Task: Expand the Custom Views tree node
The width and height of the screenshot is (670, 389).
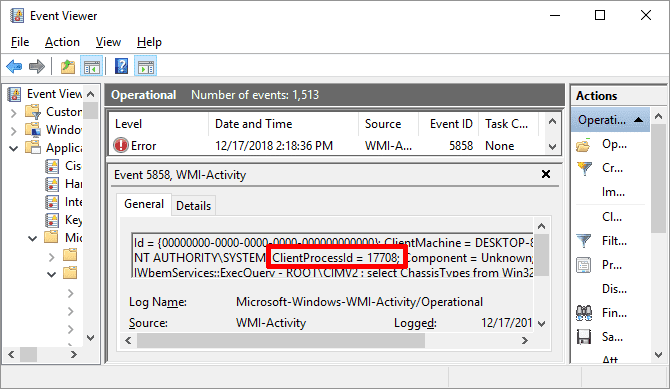Action: pyautogui.click(x=13, y=113)
